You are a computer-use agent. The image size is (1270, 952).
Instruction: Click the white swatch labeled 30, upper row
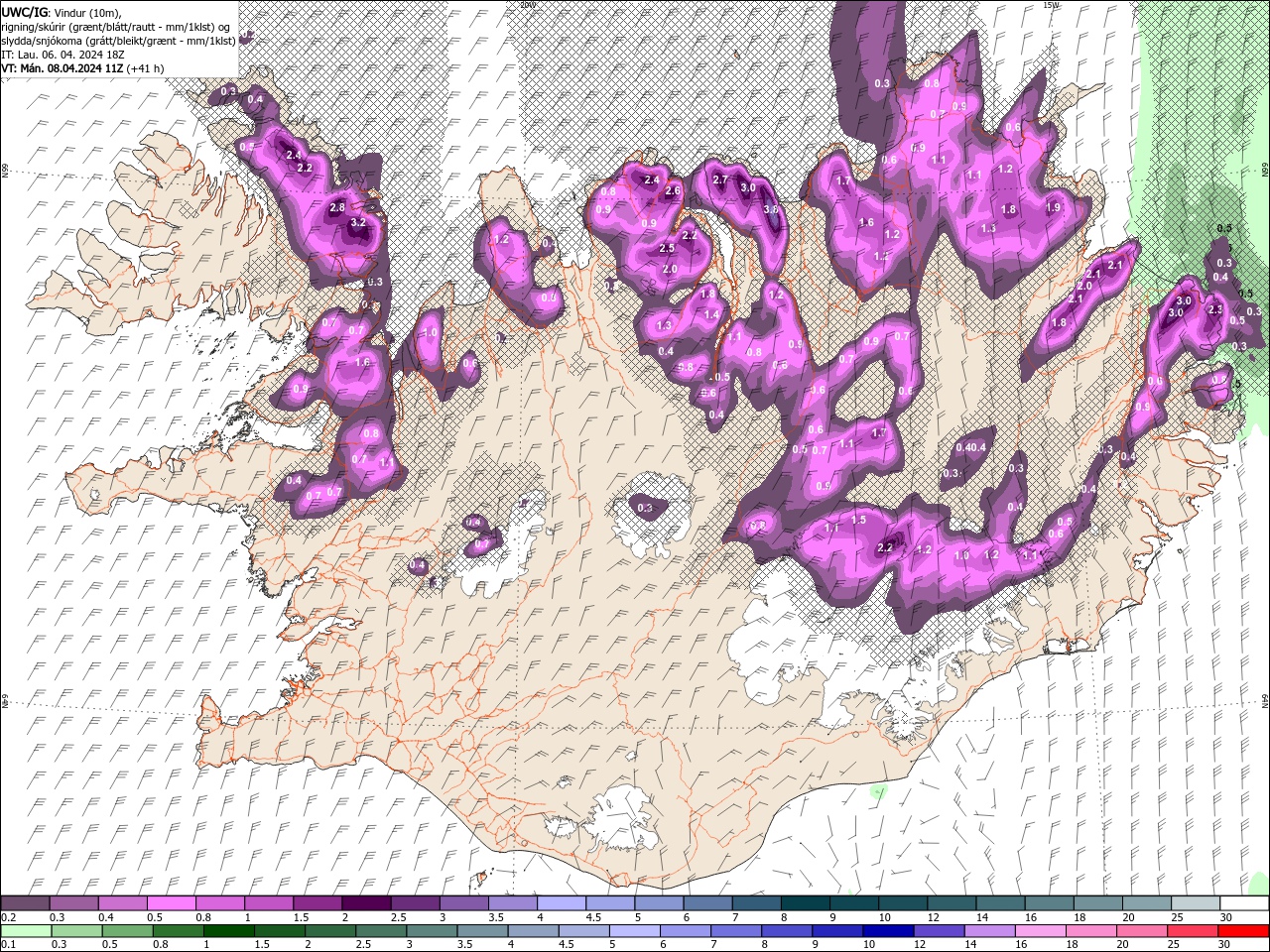click(1244, 903)
